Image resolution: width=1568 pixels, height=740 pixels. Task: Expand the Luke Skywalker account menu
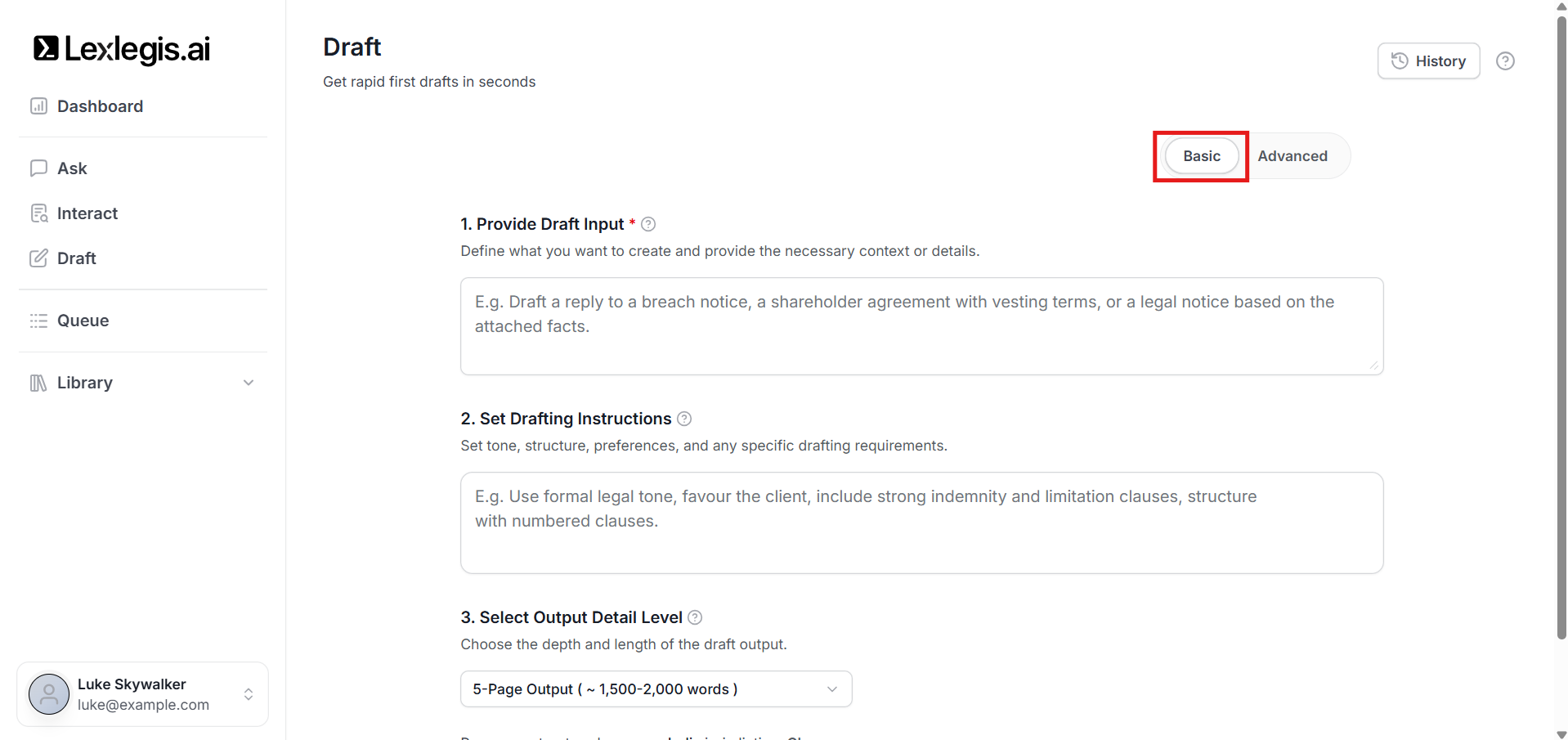[249, 694]
